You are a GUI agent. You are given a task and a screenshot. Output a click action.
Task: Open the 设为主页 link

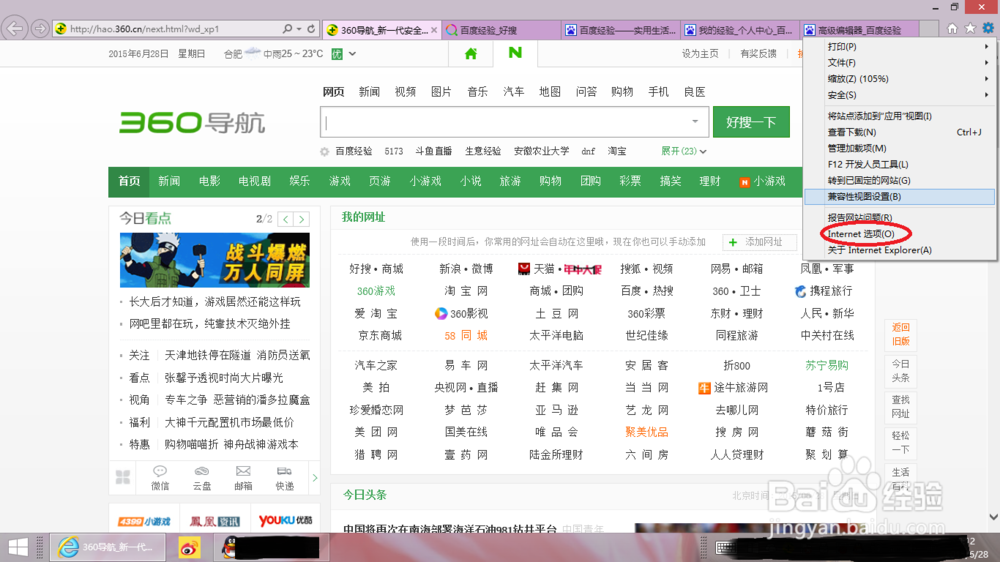tap(700, 54)
